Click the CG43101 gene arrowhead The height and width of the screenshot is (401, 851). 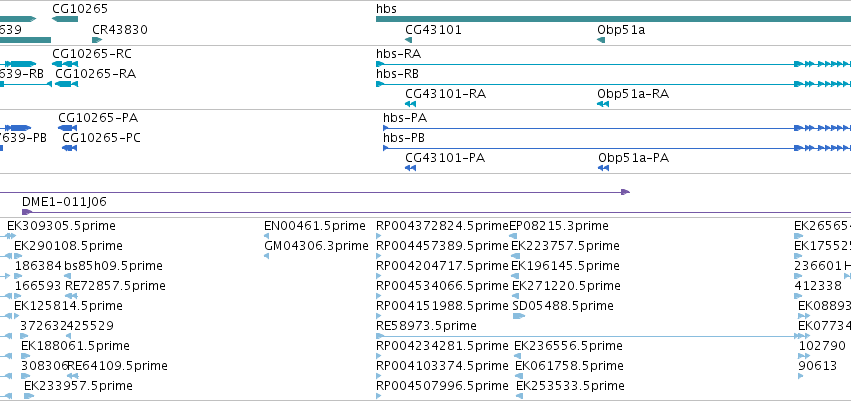point(409,40)
